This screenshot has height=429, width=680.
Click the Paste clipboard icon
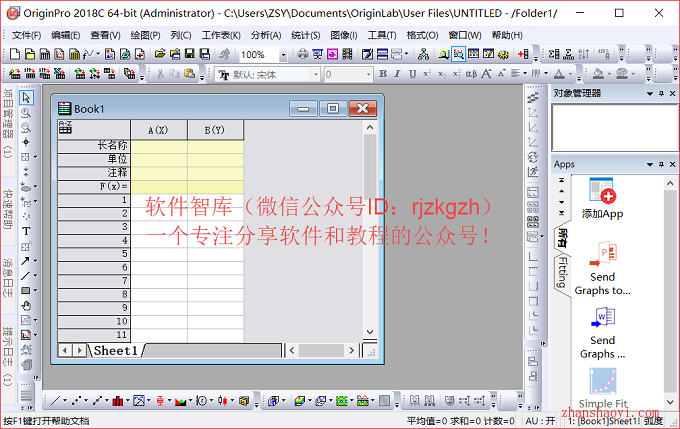pos(190,74)
